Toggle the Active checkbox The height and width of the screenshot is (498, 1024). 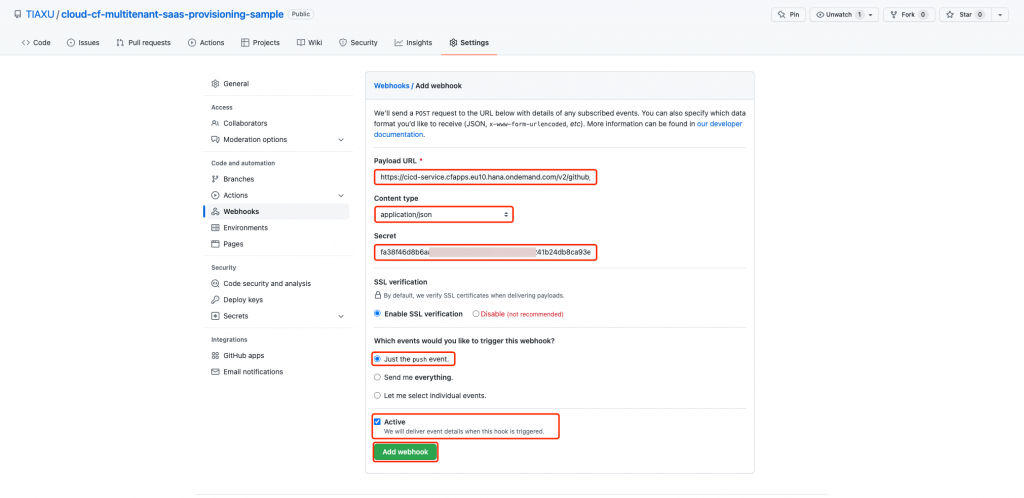pyautogui.click(x=377, y=422)
